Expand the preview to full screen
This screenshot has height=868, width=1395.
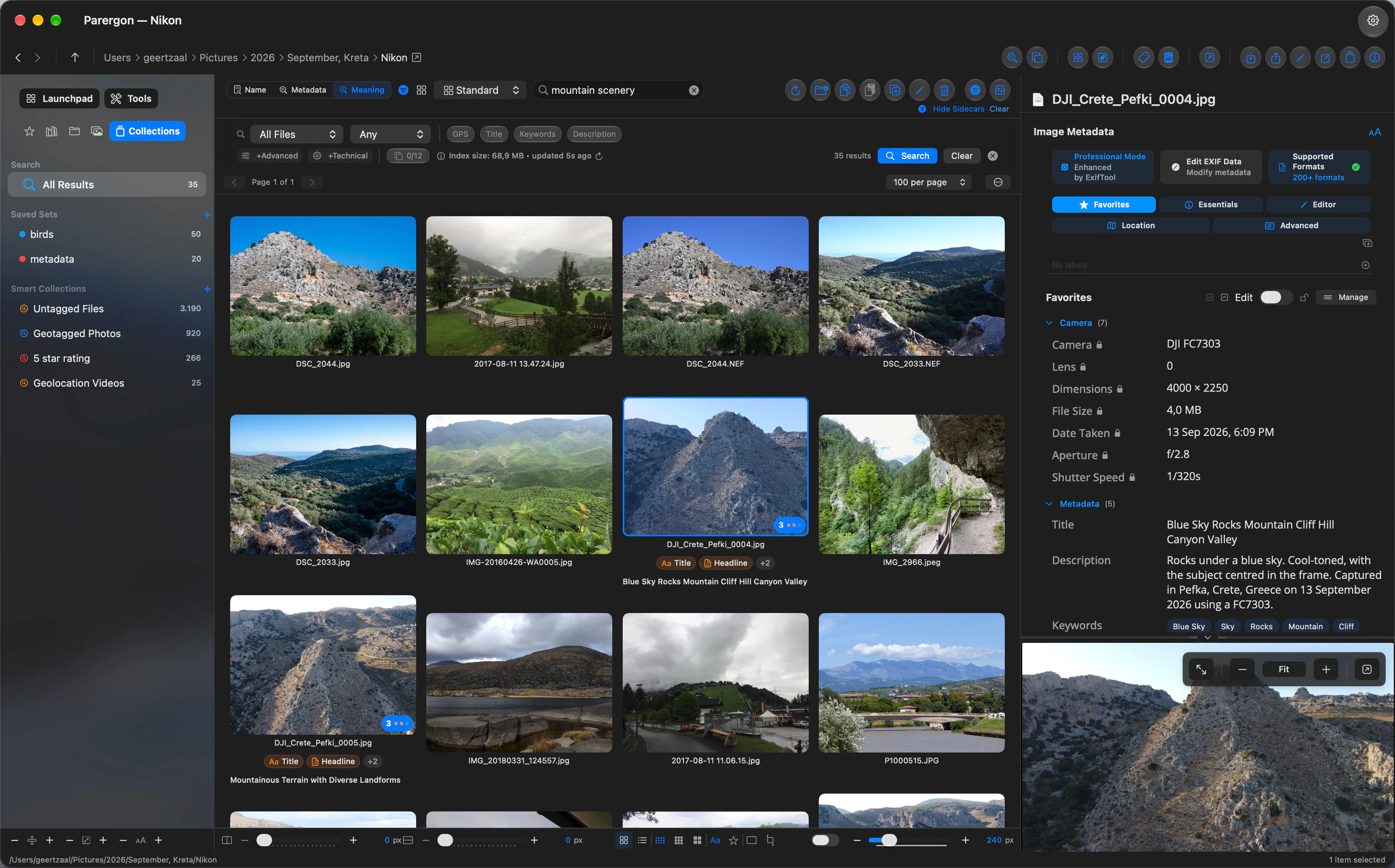(1201, 669)
